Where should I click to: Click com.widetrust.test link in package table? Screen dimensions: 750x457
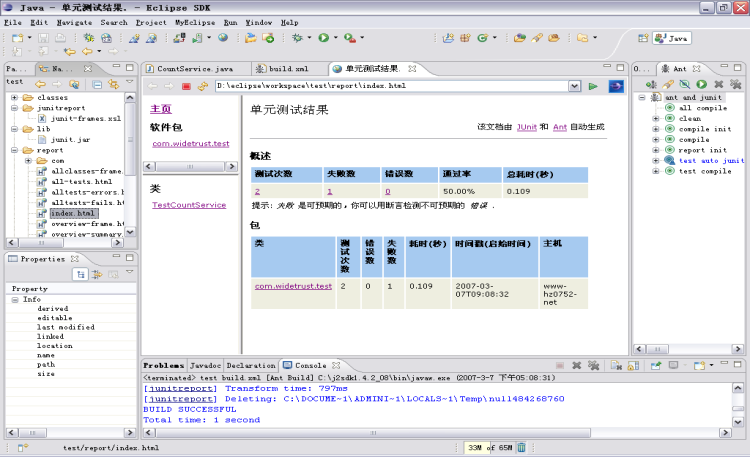click(x=293, y=286)
